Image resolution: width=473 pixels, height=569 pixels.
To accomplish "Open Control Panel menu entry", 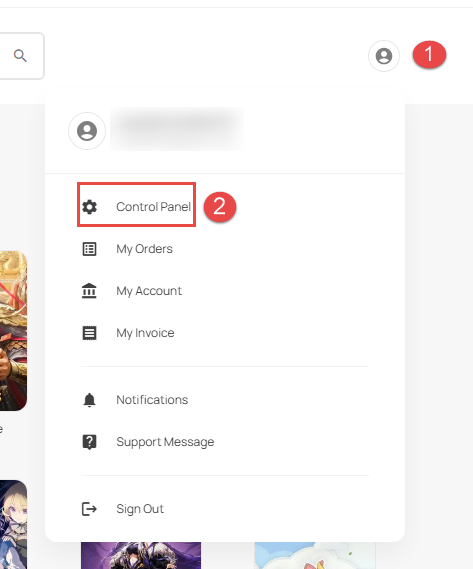I will (153, 206).
